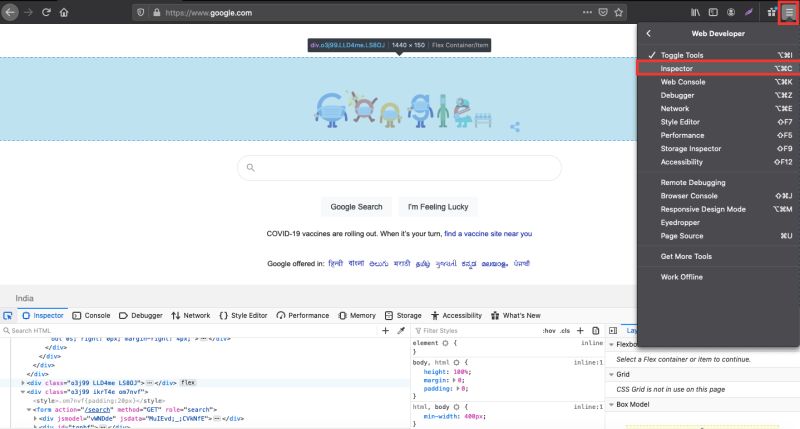Toggle the :hov pseudo-class panel
Image resolution: width=800 pixels, height=429 pixels.
549,331
